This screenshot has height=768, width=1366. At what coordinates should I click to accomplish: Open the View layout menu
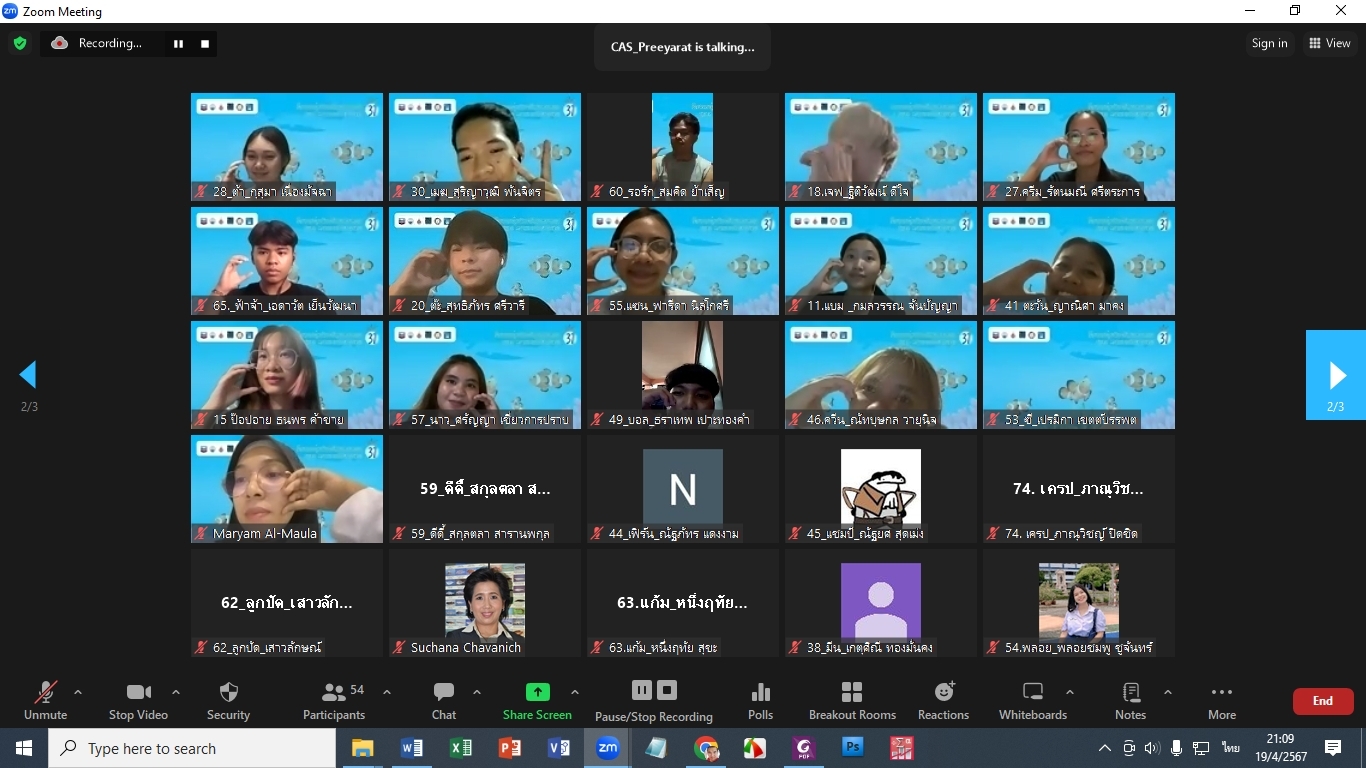point(1330,43)
